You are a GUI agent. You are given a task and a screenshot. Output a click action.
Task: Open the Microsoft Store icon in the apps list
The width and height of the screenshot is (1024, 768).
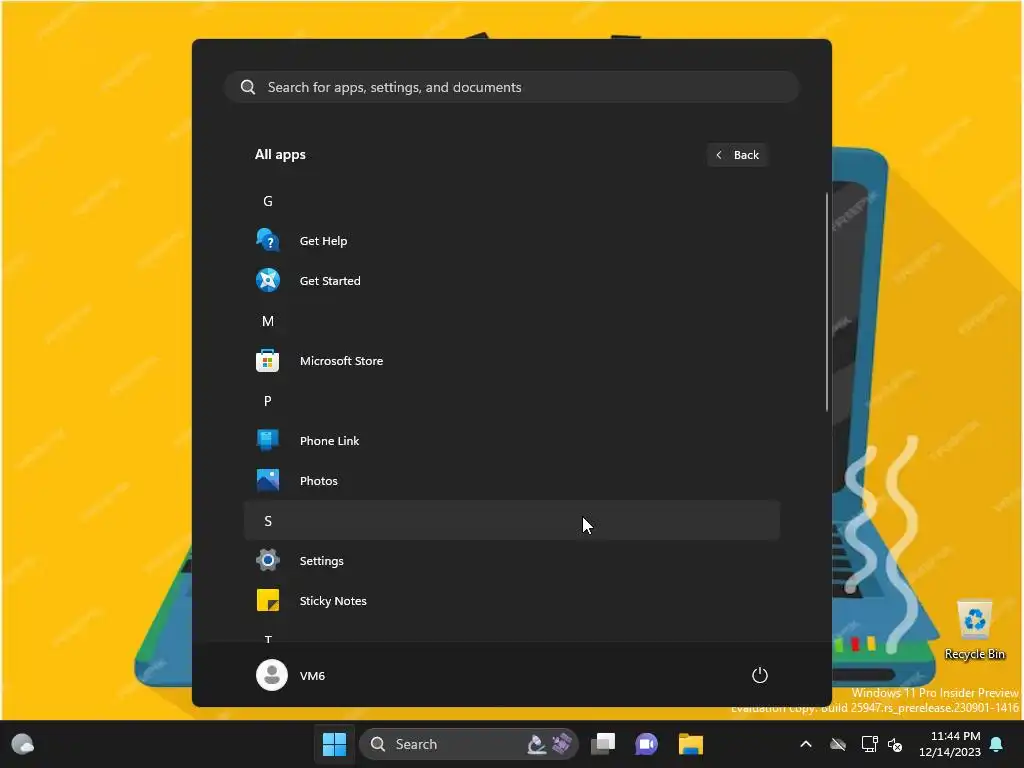click(x=268, y=360)
